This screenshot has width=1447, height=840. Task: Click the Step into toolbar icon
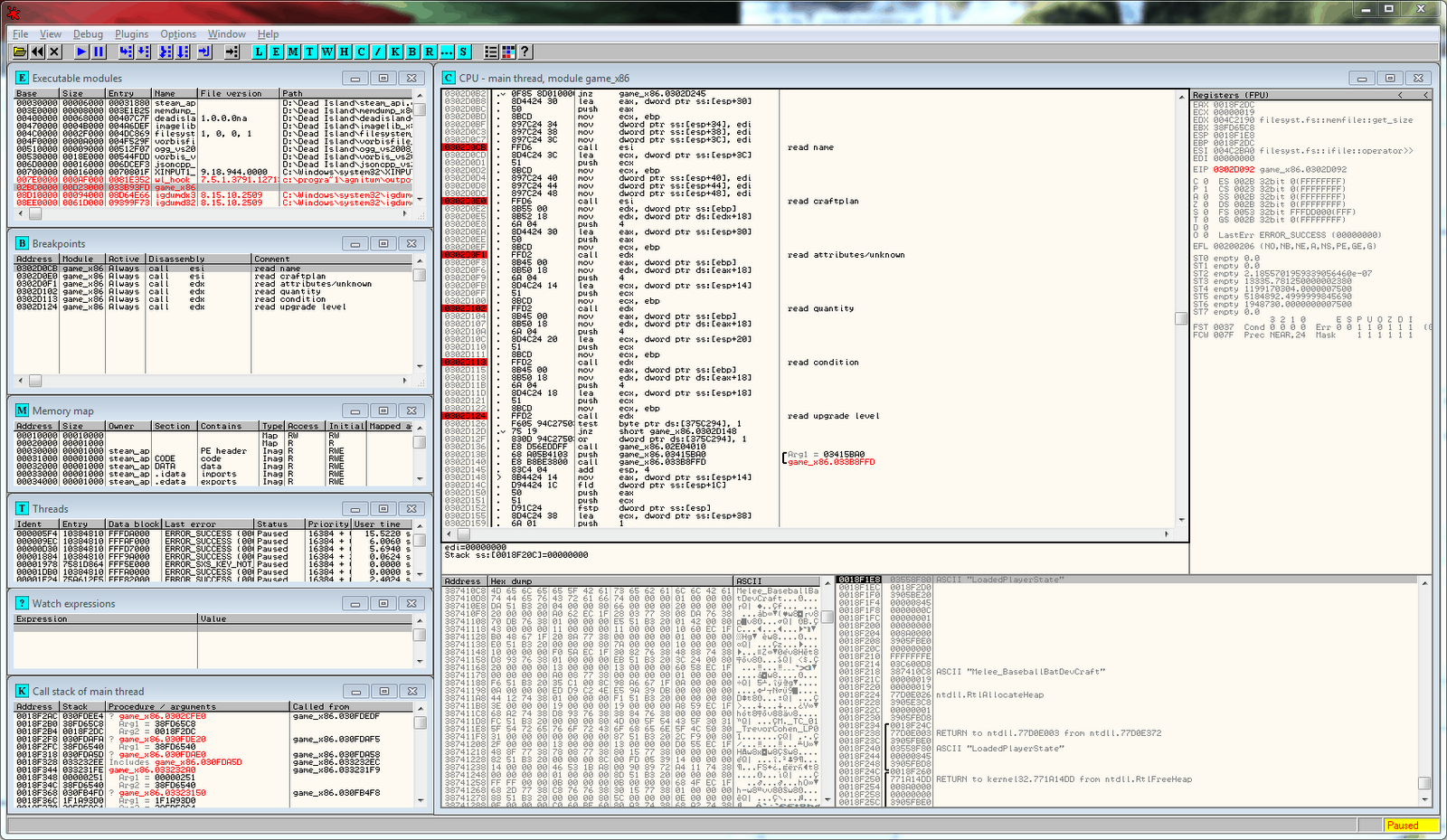coord(126,52)
